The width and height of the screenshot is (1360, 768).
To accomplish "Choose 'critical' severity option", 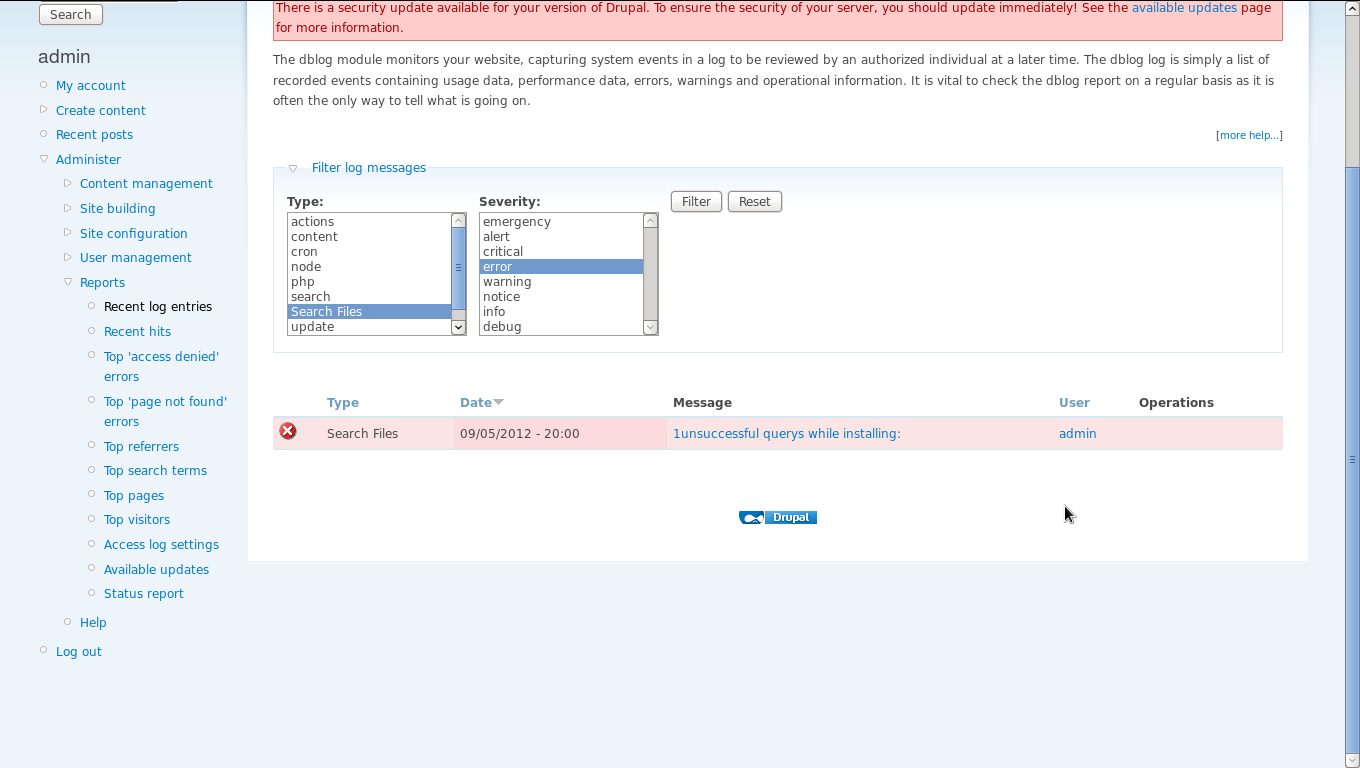I will (503, 252).
